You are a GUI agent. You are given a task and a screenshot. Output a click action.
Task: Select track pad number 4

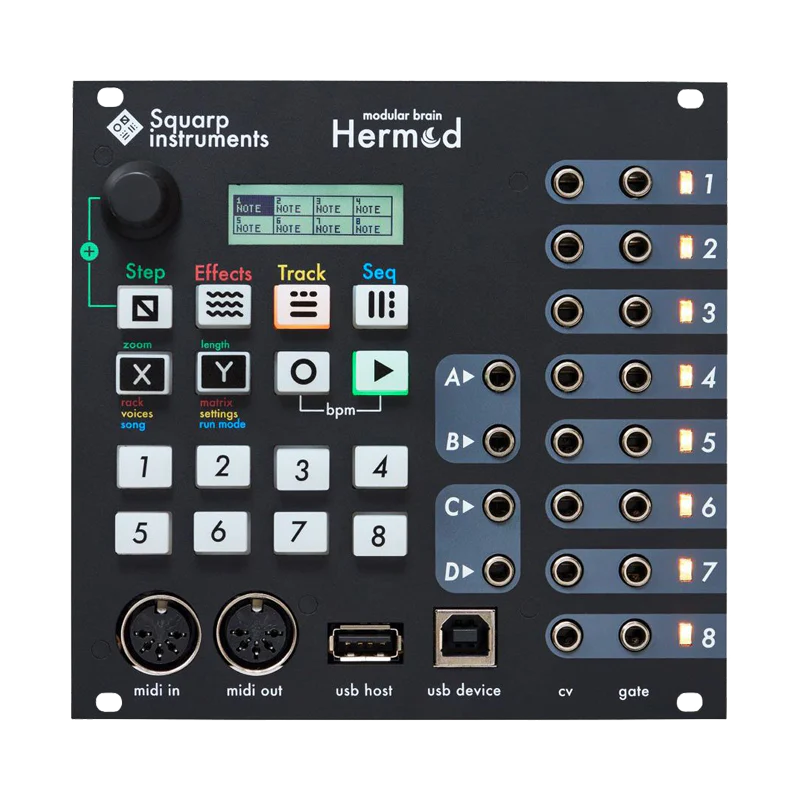pyautogui.click(x=381, y=467)
